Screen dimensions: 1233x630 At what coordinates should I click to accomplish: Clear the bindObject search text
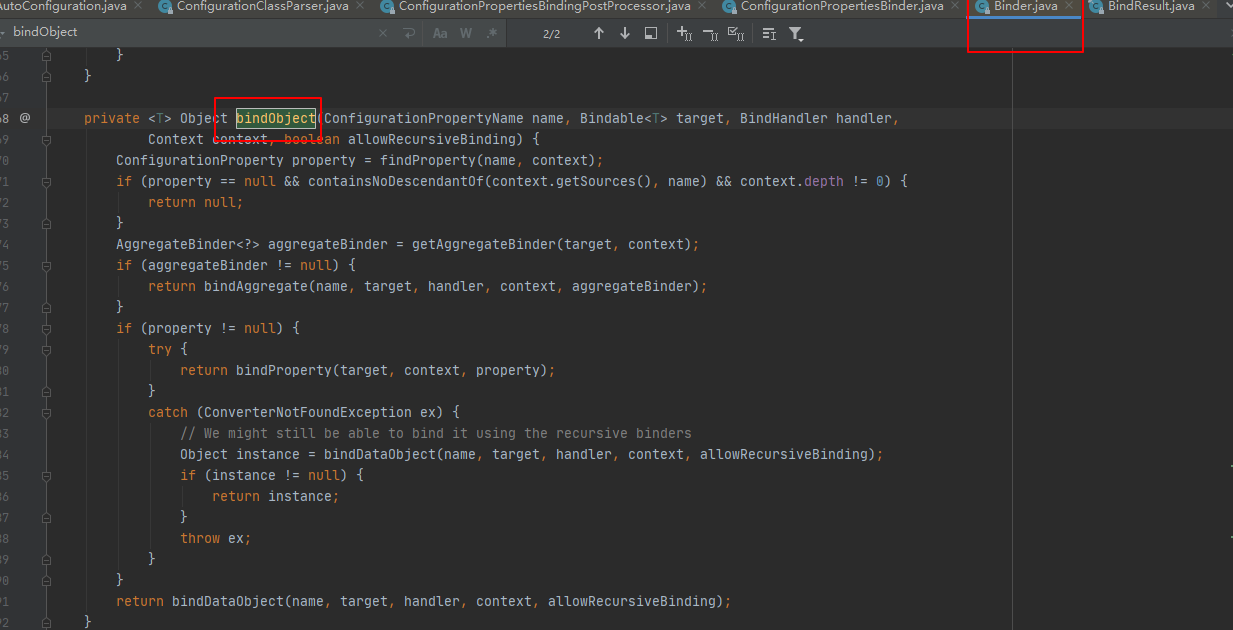(x=383, y=33)
